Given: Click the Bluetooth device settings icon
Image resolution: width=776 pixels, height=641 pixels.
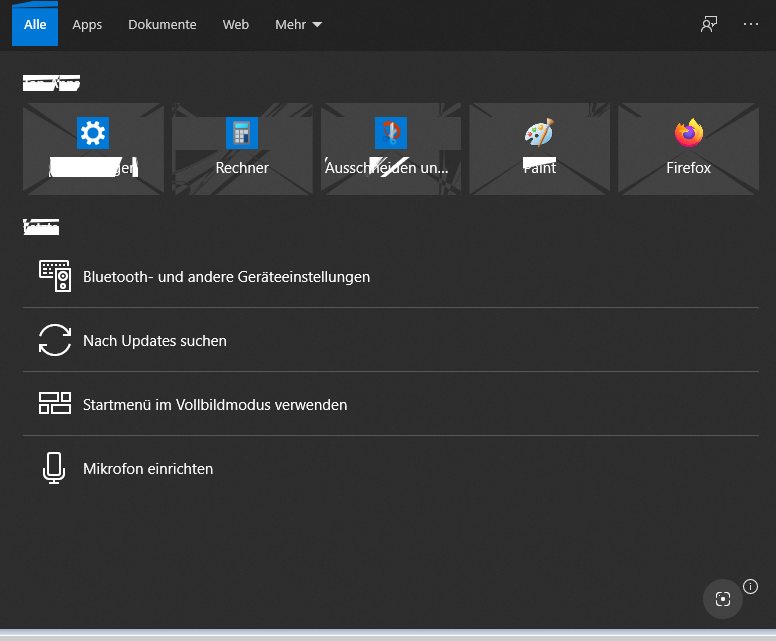Looking at the screenshot, I should (x=55, y=276).
